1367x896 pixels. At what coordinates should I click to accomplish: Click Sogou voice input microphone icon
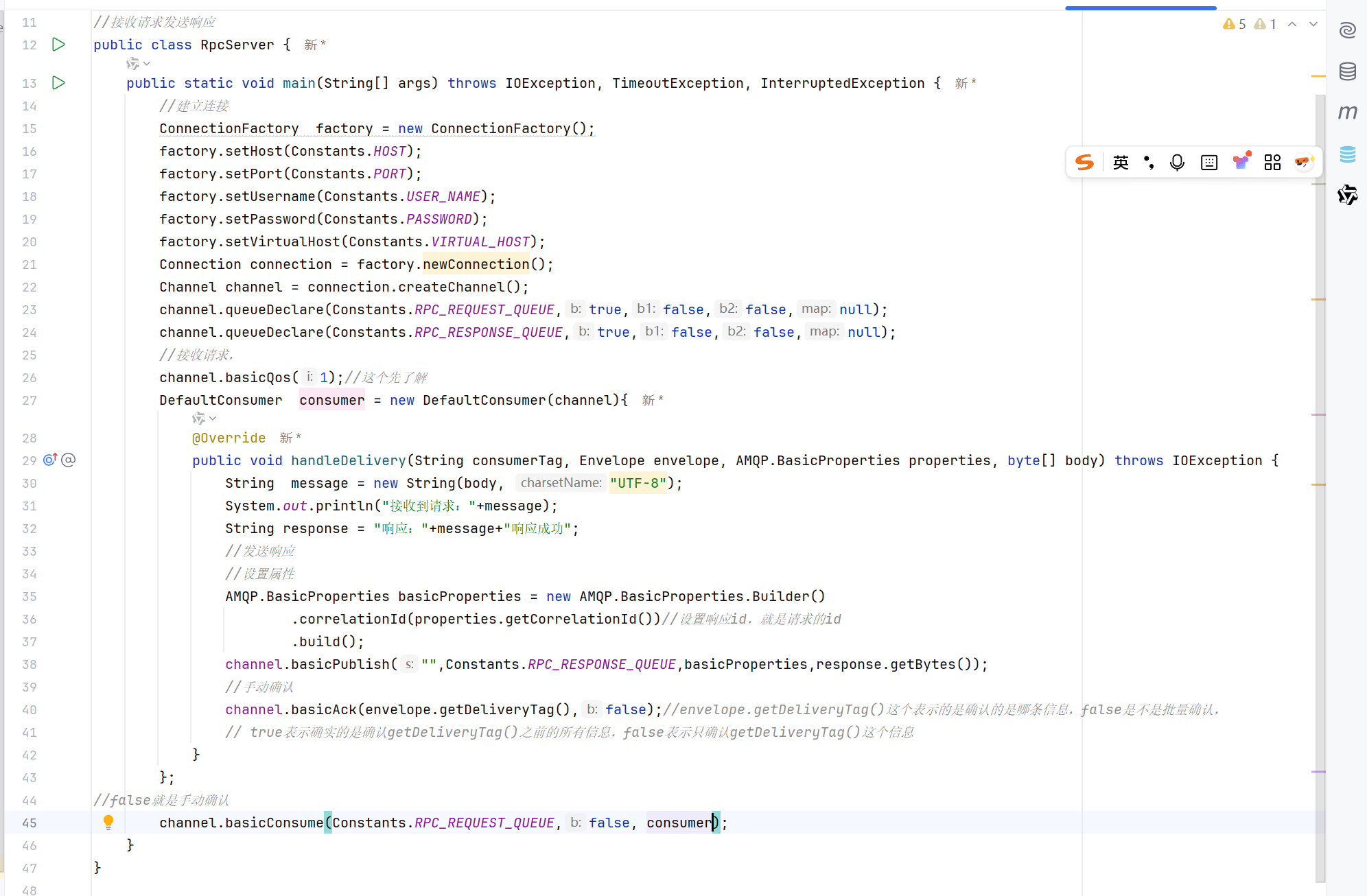click(x=1177, y=163)
